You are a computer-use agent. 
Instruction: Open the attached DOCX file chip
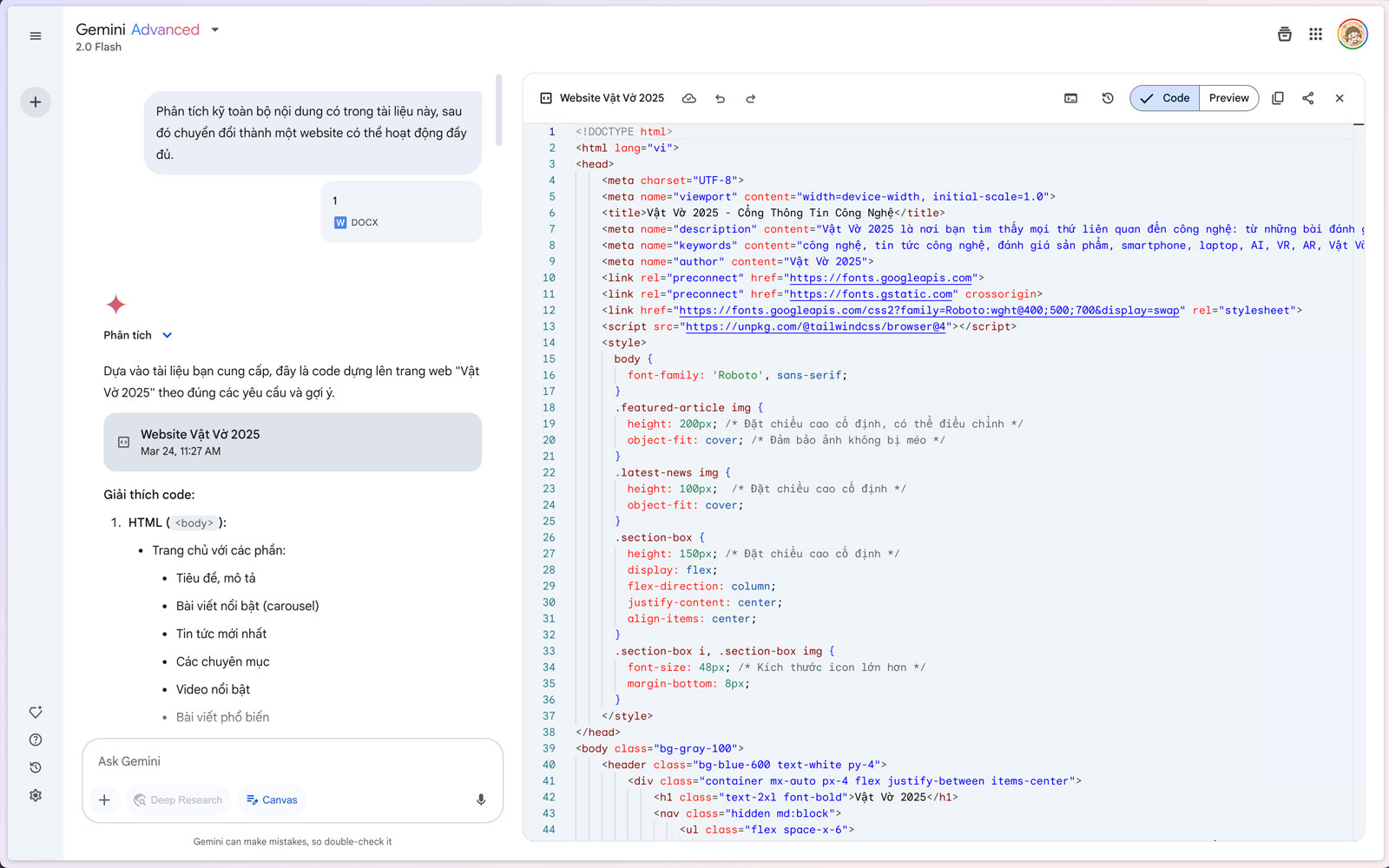point(401,212)
